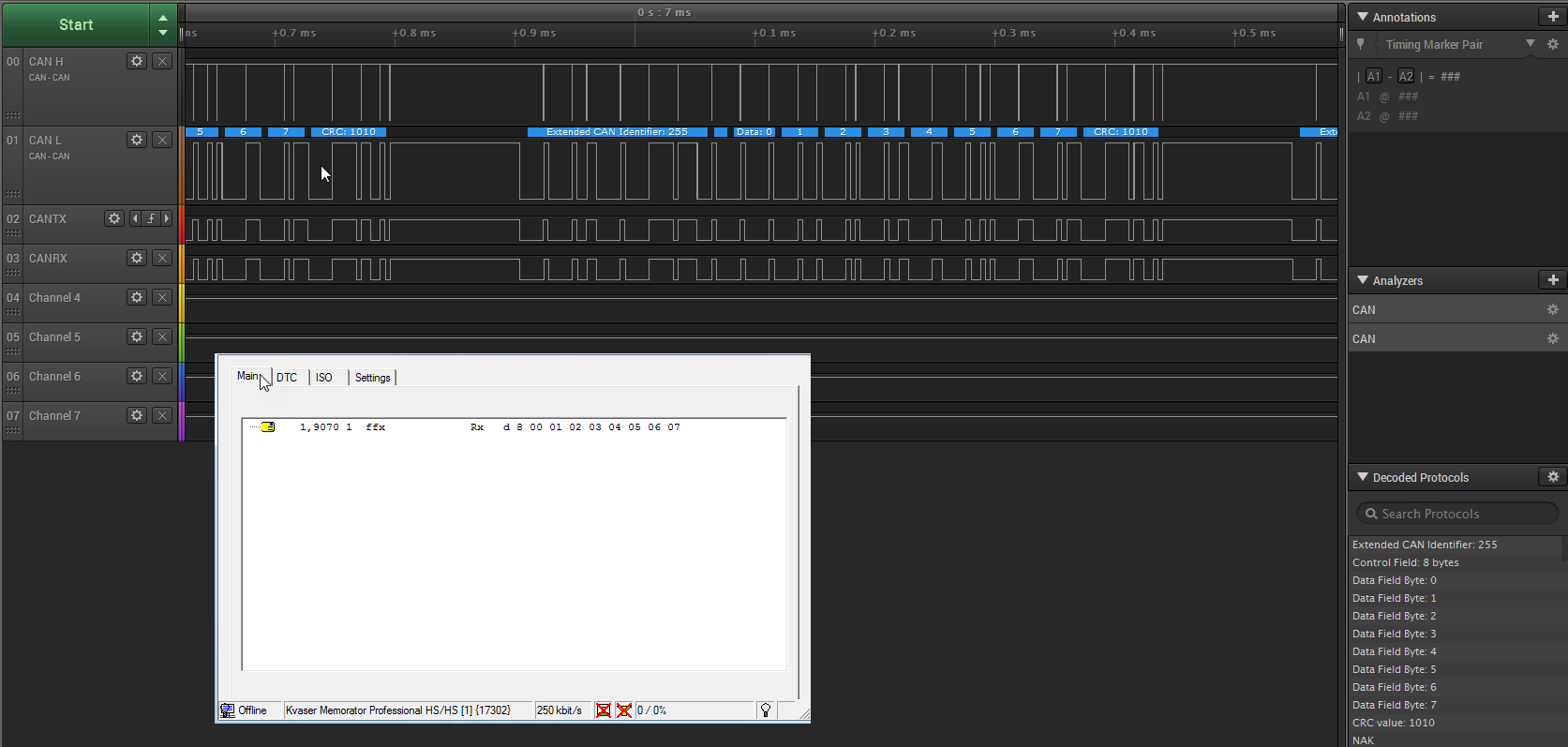Image resolution: width=1568 pixels, height=747 pixels.
Task: Open settings for first CAN analyzer
Action: tap(1553, 309)
